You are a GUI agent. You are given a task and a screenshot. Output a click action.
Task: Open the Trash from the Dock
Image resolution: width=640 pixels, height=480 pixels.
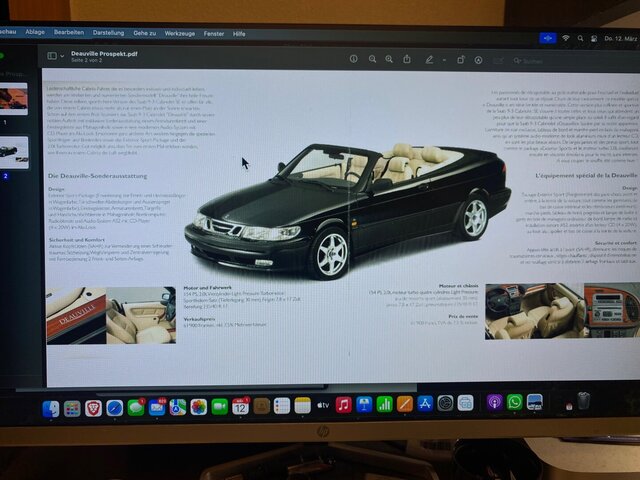click(584, 400)
